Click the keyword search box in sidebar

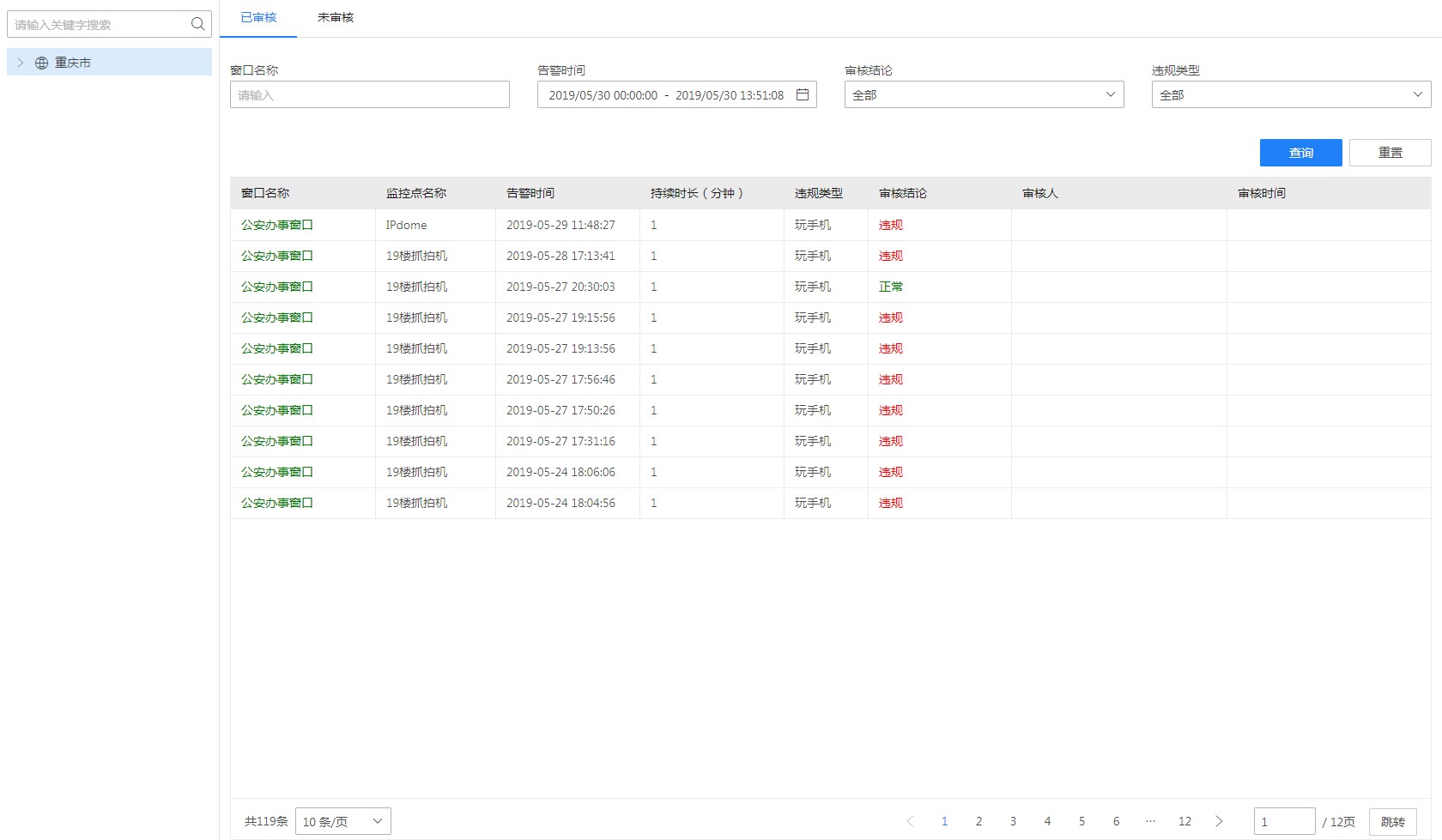[99, 24]
